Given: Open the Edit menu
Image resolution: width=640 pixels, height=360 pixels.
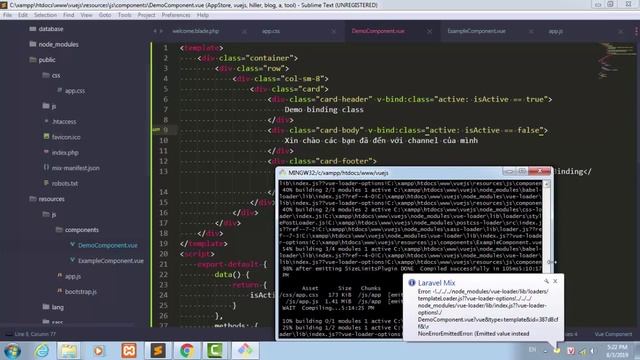Looking at the screenshot, I should coord(23,15).
